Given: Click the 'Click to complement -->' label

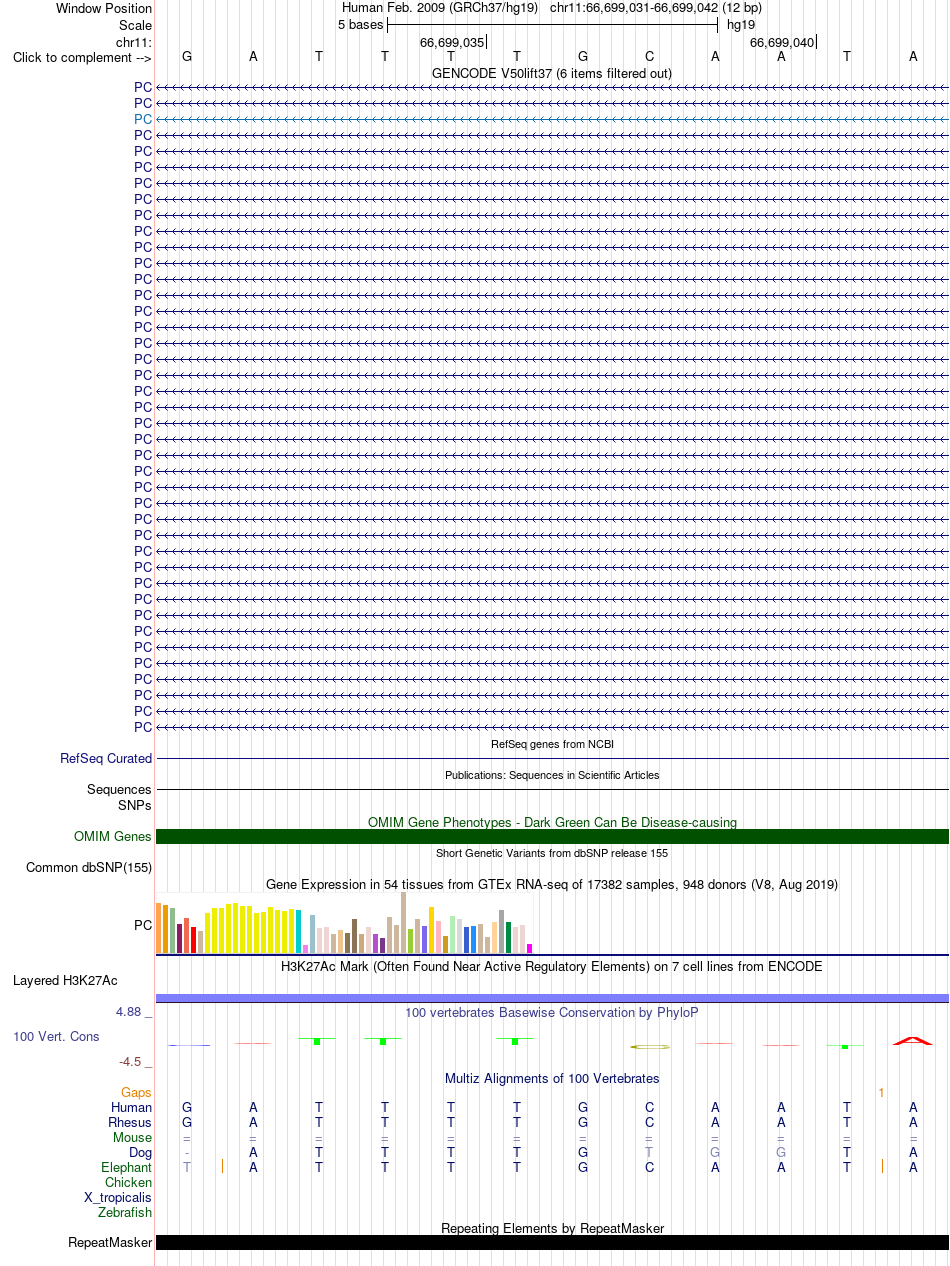Looking at the screenshot, I should click(82, 57).
